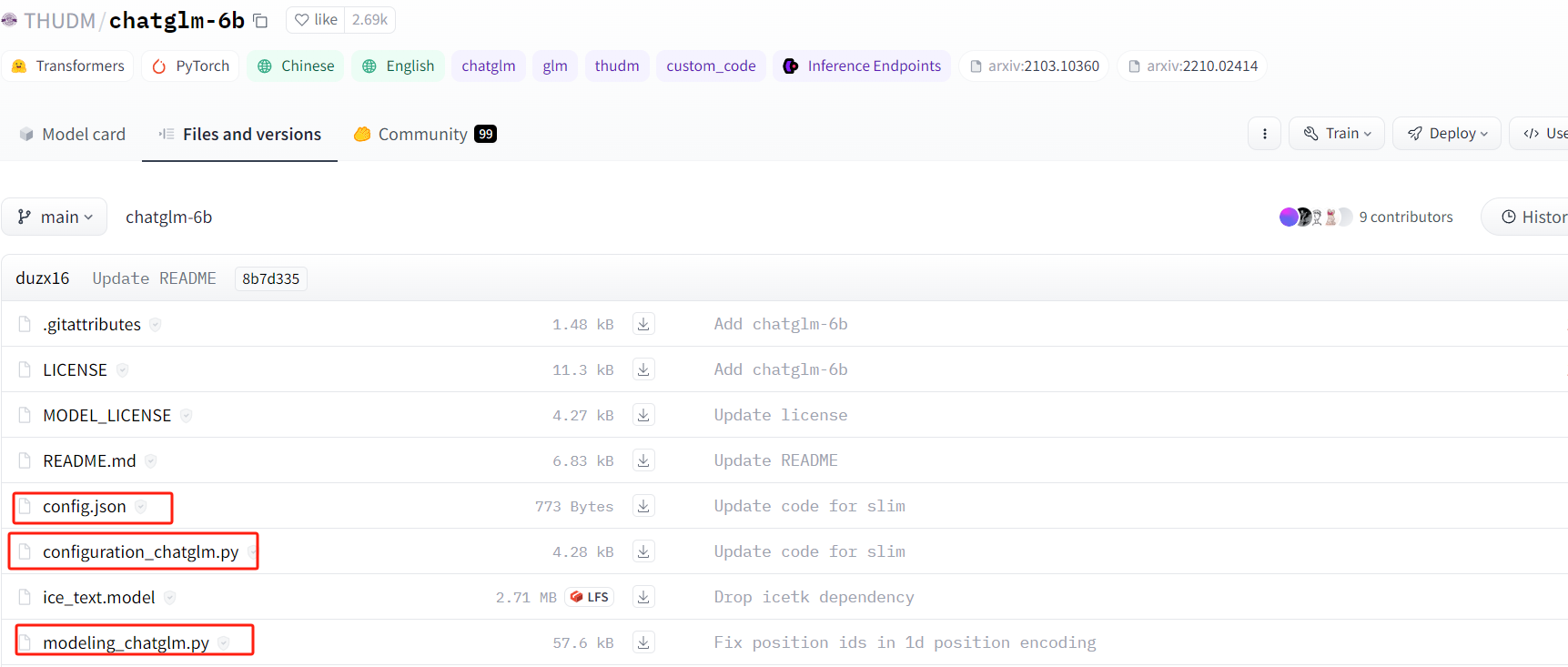View the 9 contributors list

[1405, 217]
